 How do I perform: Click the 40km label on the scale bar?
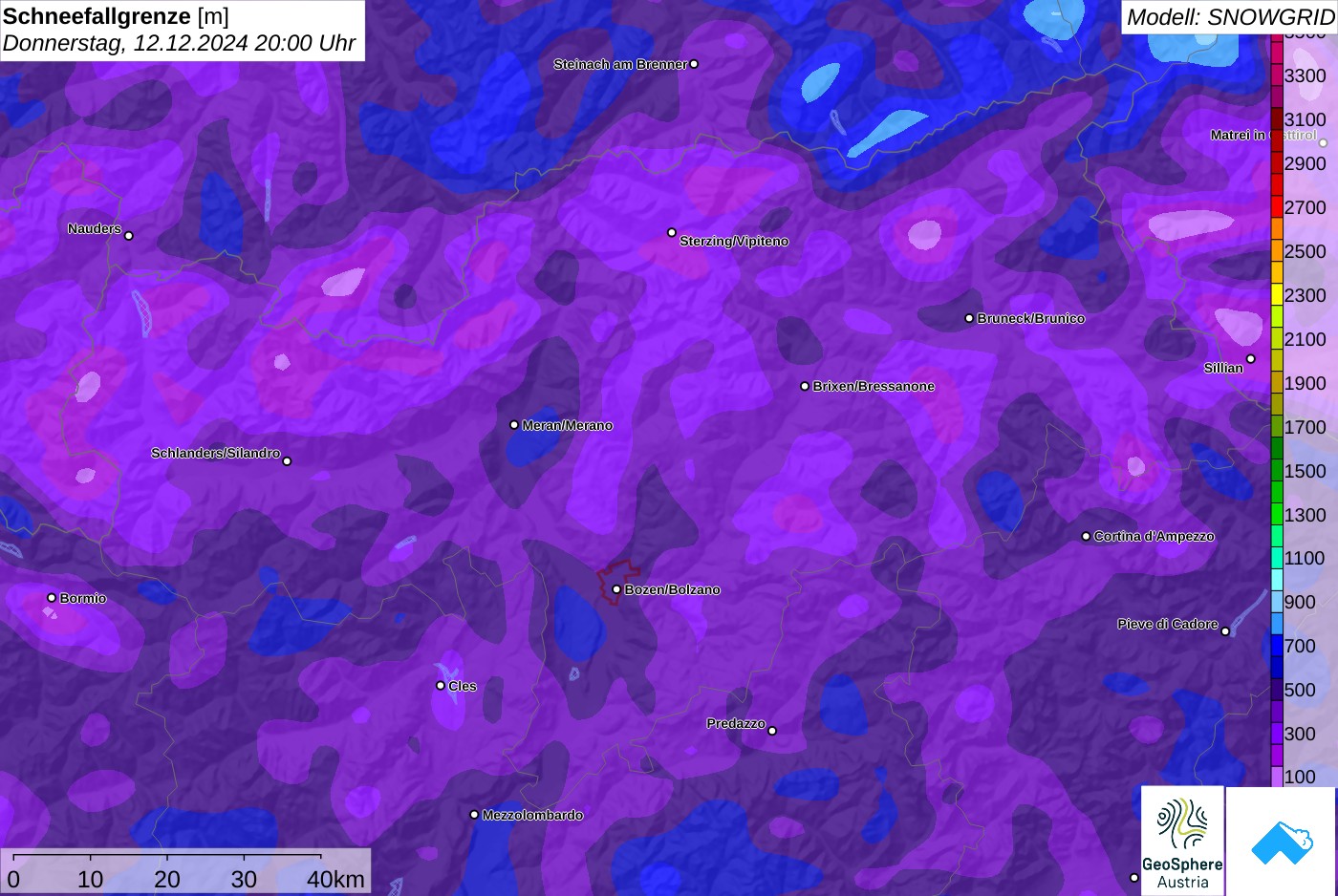[x=335, y=879]
